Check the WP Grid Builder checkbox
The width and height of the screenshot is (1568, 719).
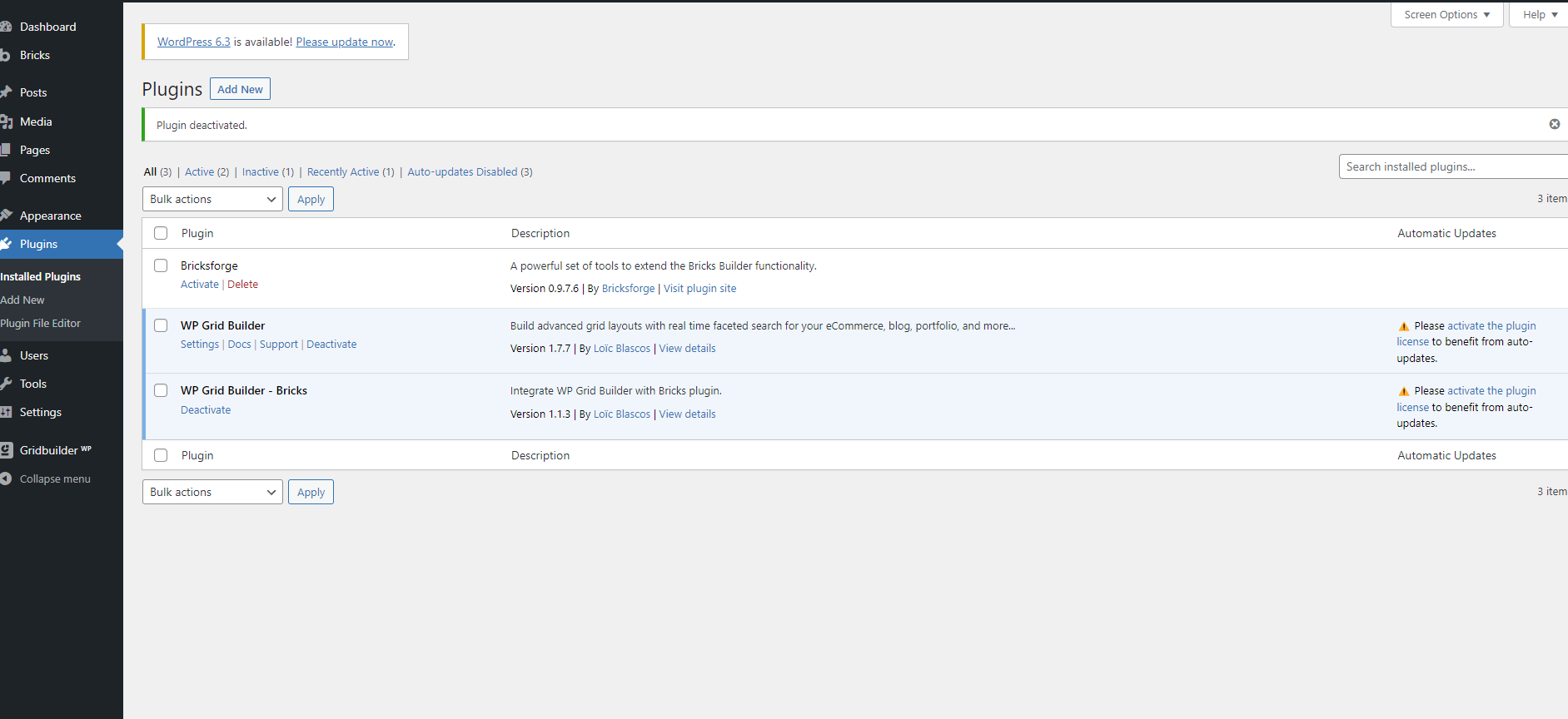click(x=161, y=325)
